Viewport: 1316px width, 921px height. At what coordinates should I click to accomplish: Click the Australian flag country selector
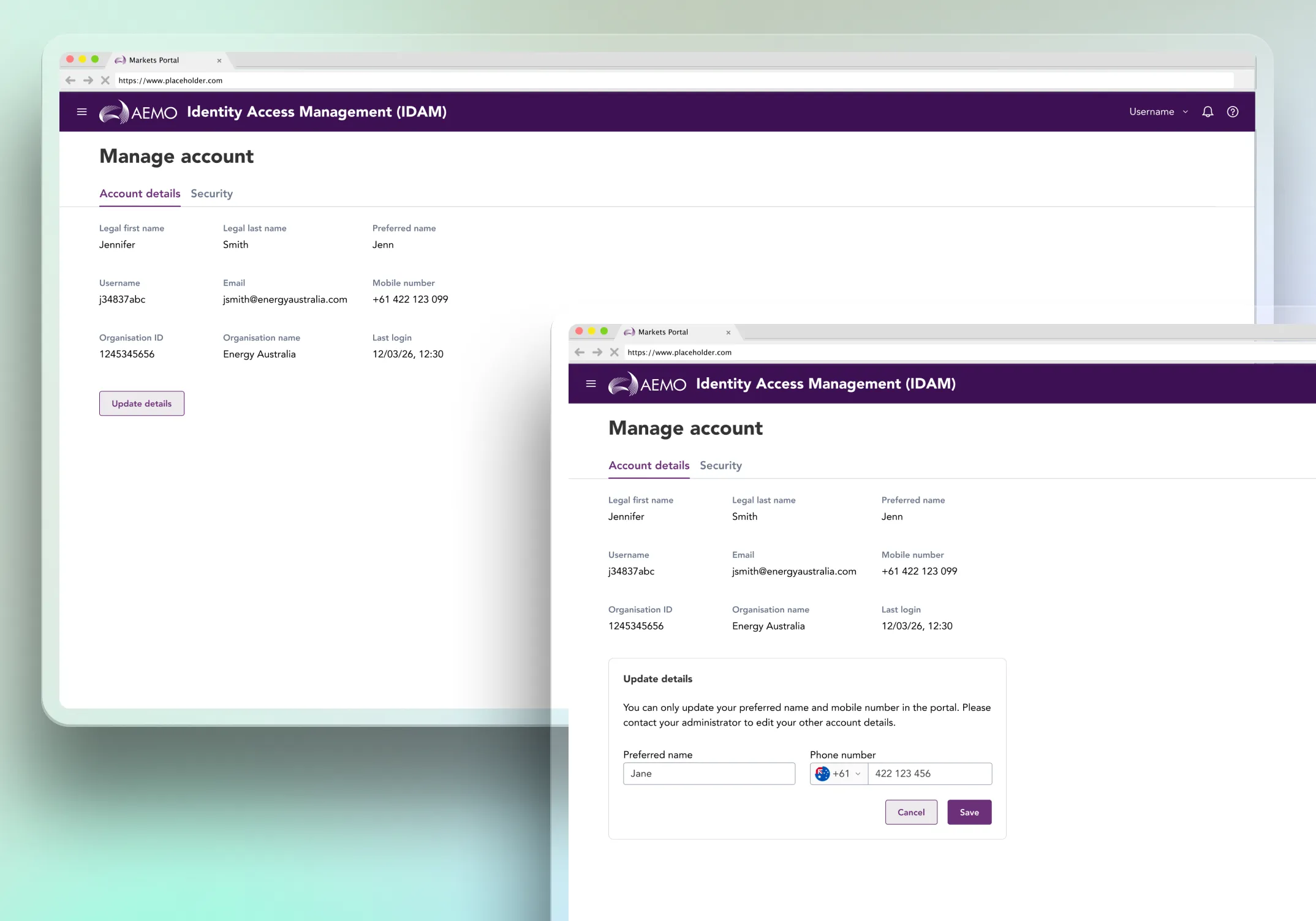(x=823, y=774)
